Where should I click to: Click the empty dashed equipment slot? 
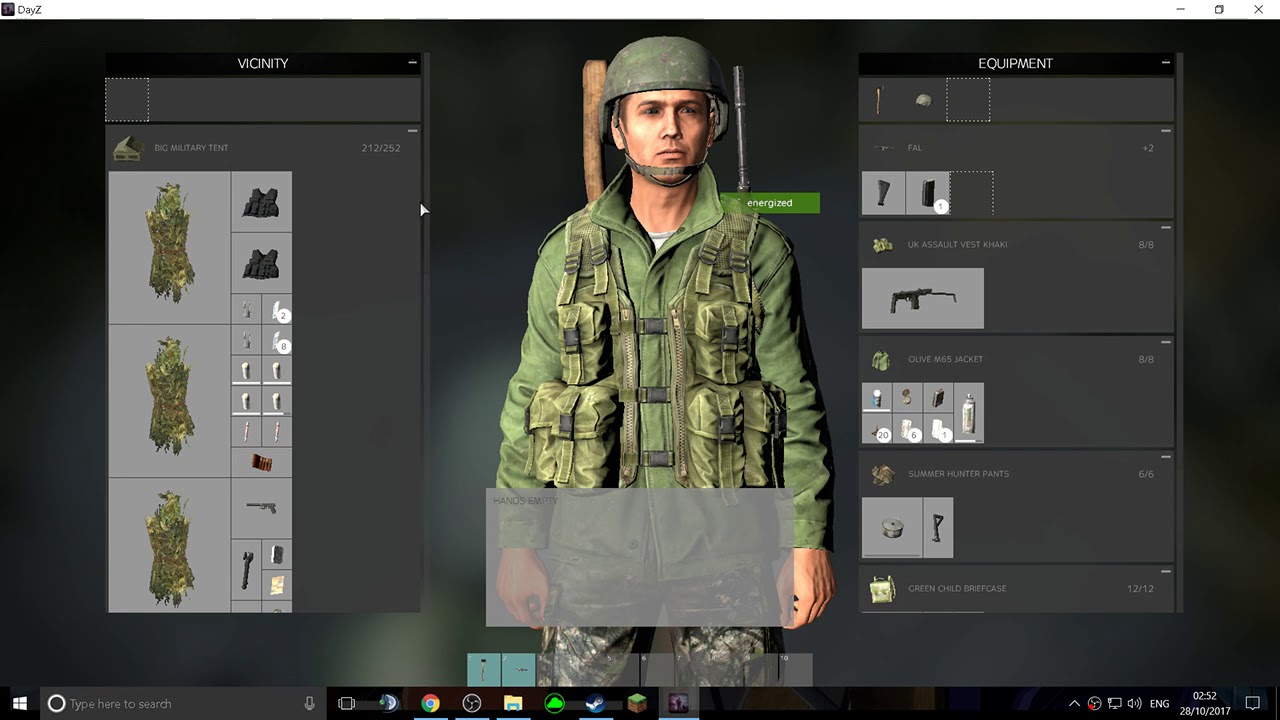point(968,100)
